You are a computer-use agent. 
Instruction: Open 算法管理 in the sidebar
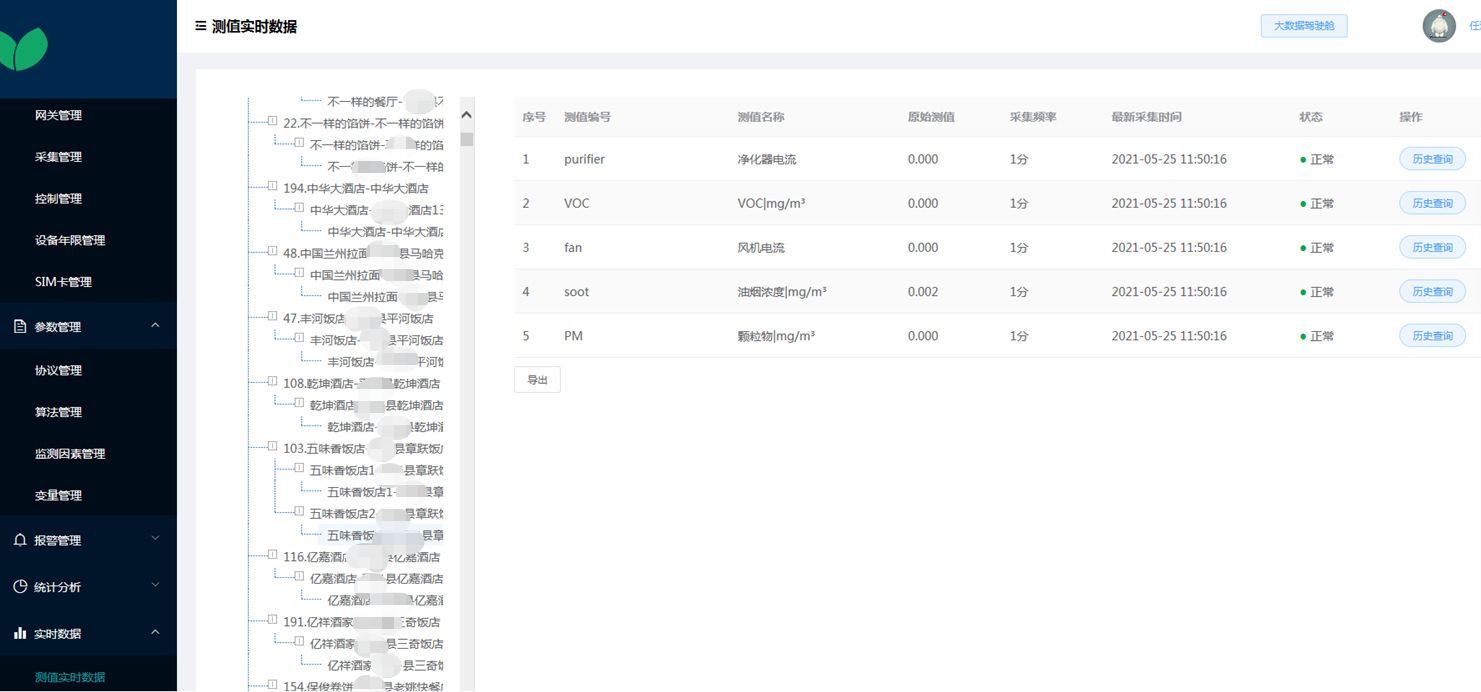(58, 412)
